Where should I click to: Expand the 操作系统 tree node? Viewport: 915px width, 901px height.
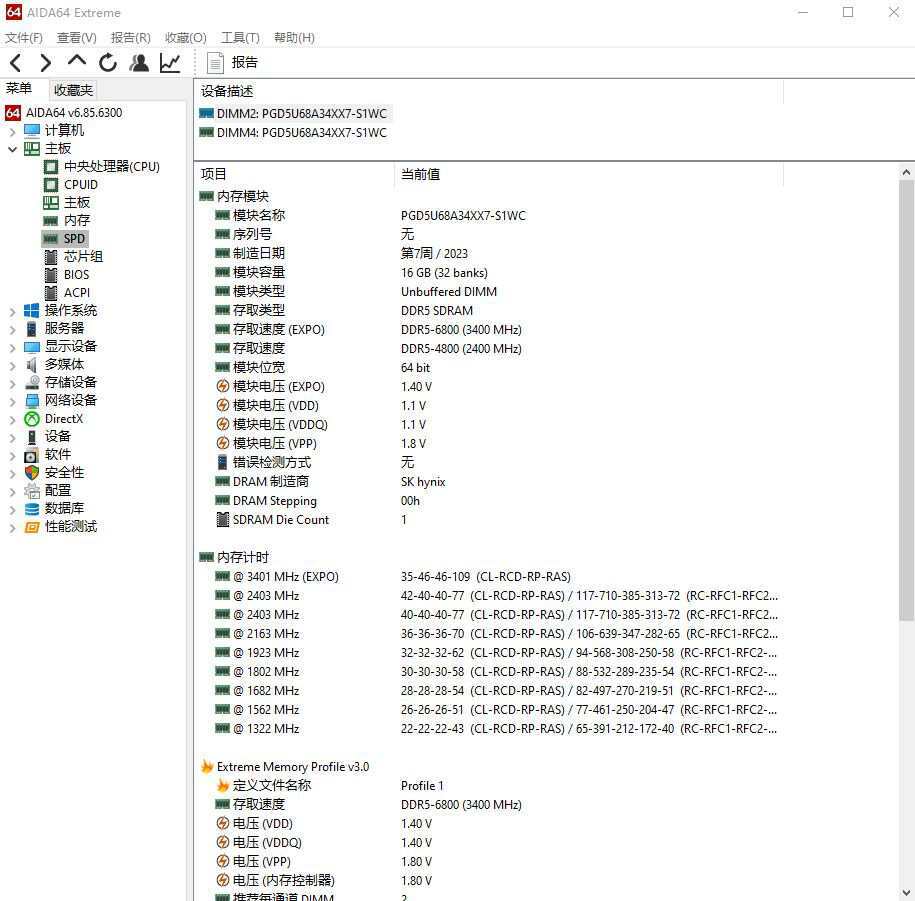[x=12, y=312]
